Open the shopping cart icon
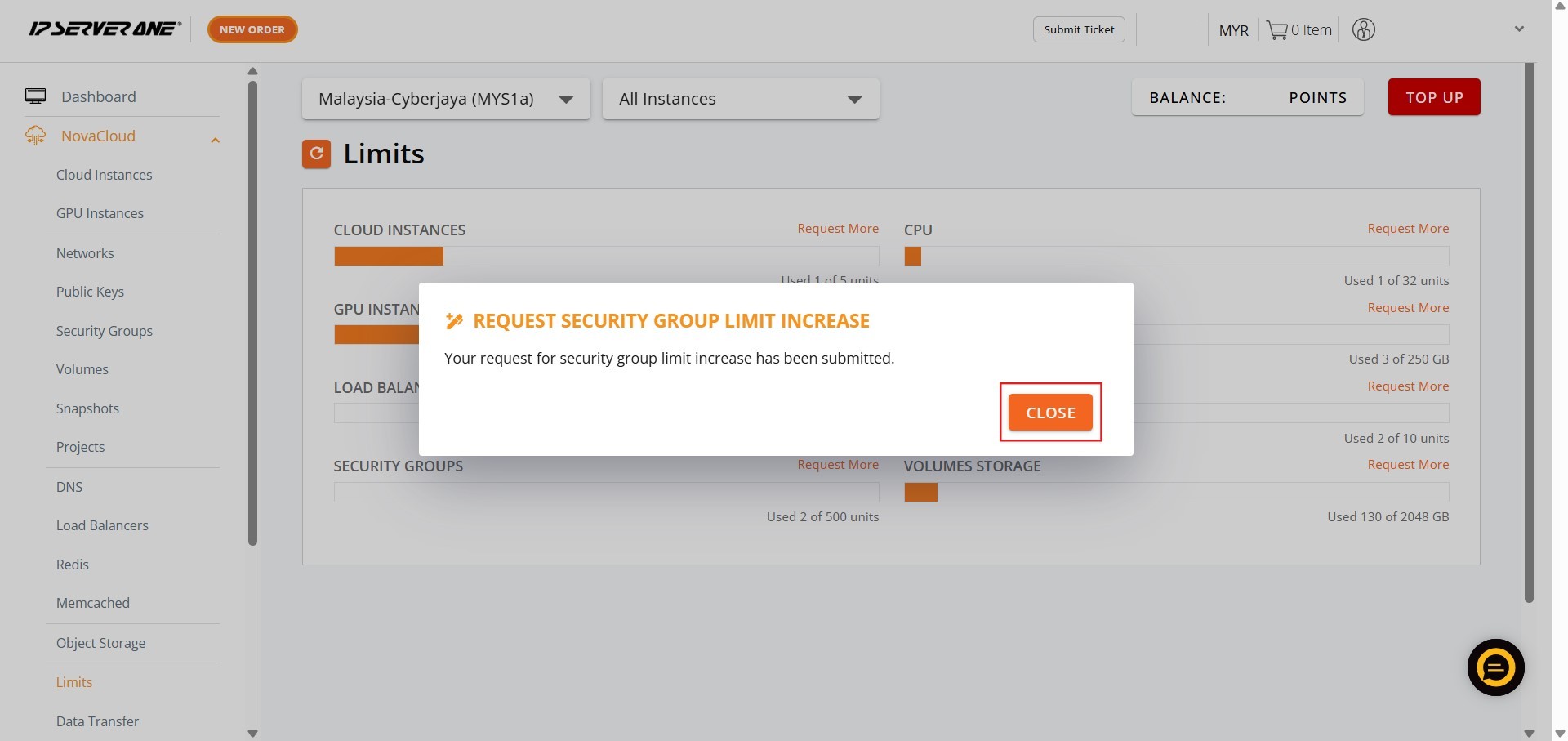The height and width of the screenshot is (741, 1568). (1276, 30)
